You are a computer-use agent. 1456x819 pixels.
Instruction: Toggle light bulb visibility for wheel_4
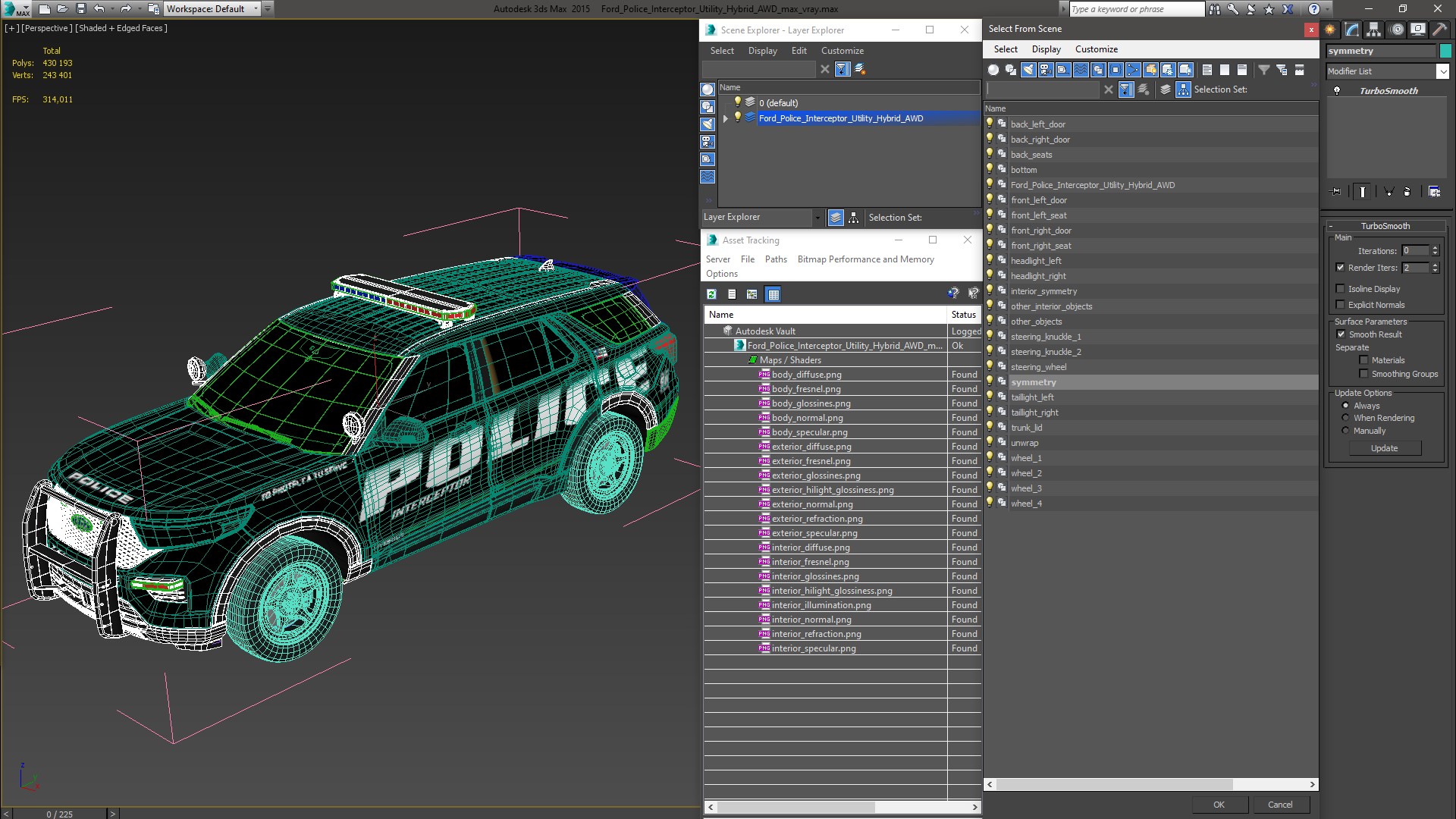pyautogui.click(x=990, y=503)
